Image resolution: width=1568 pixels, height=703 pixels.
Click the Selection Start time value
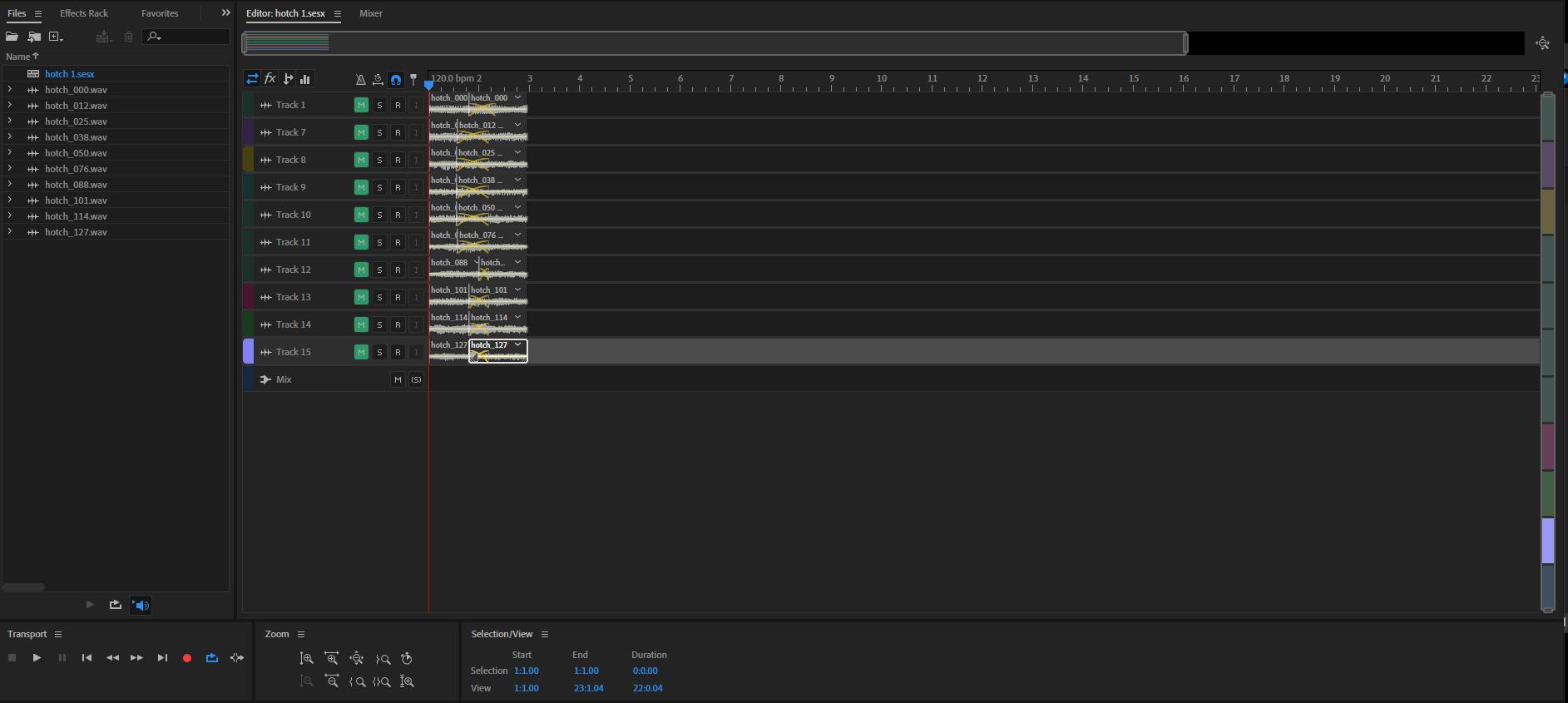(x=527, y=671)
